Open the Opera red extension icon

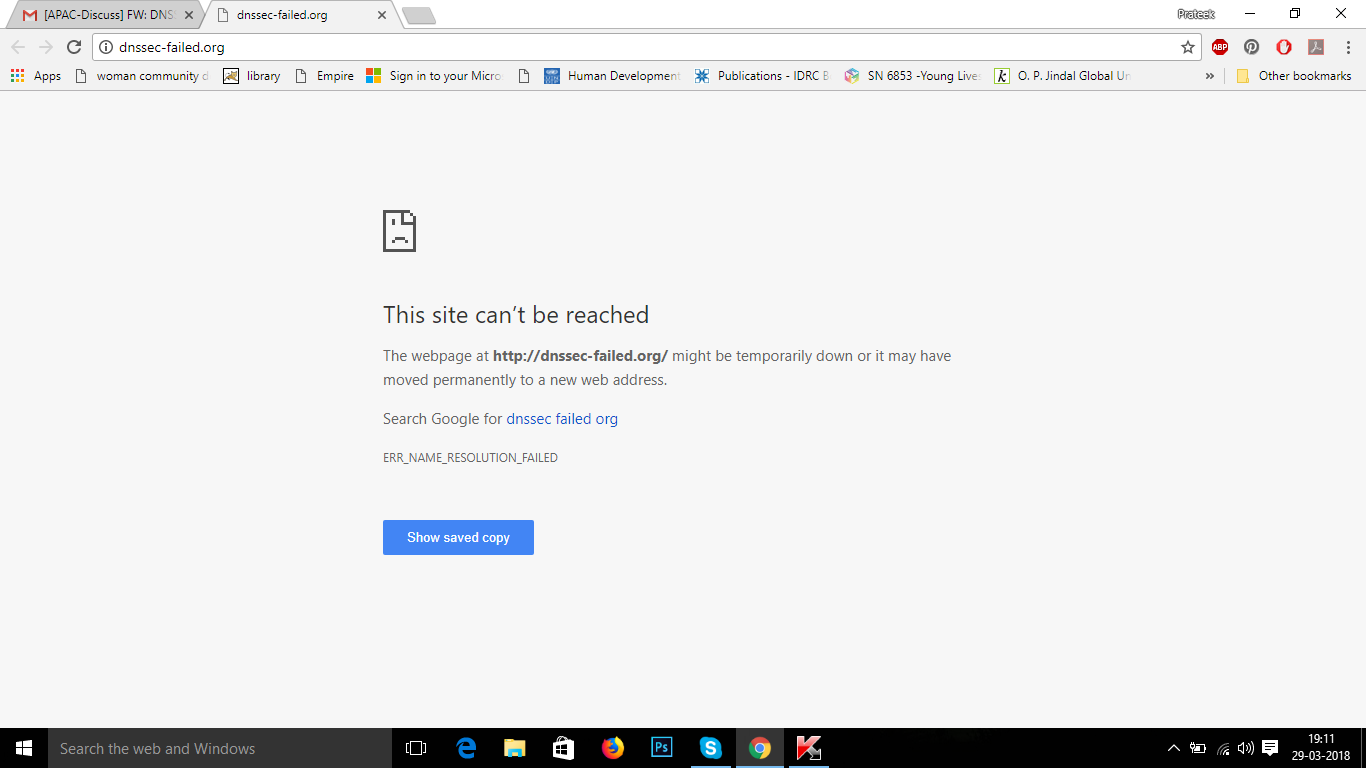click(1284, 47)
